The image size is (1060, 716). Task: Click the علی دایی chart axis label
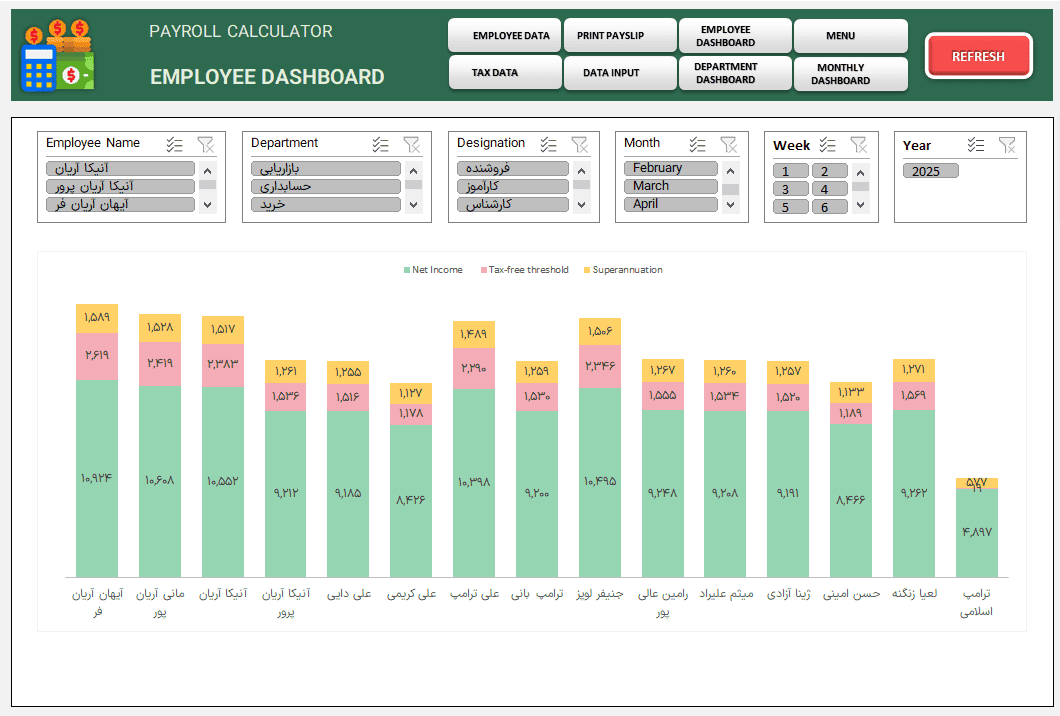click(349, 594)
